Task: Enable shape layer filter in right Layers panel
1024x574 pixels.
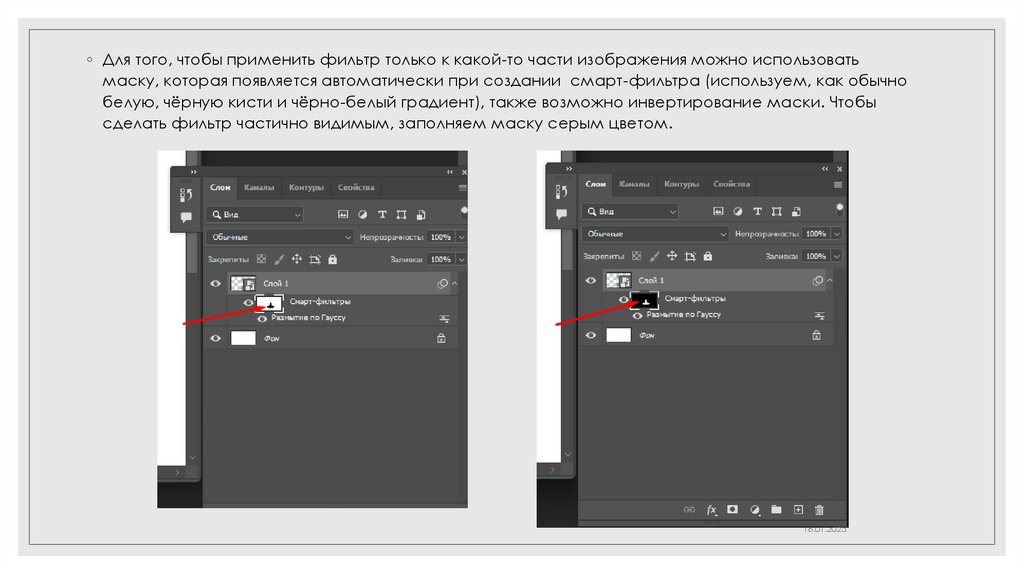Action: tap(776, 211)
